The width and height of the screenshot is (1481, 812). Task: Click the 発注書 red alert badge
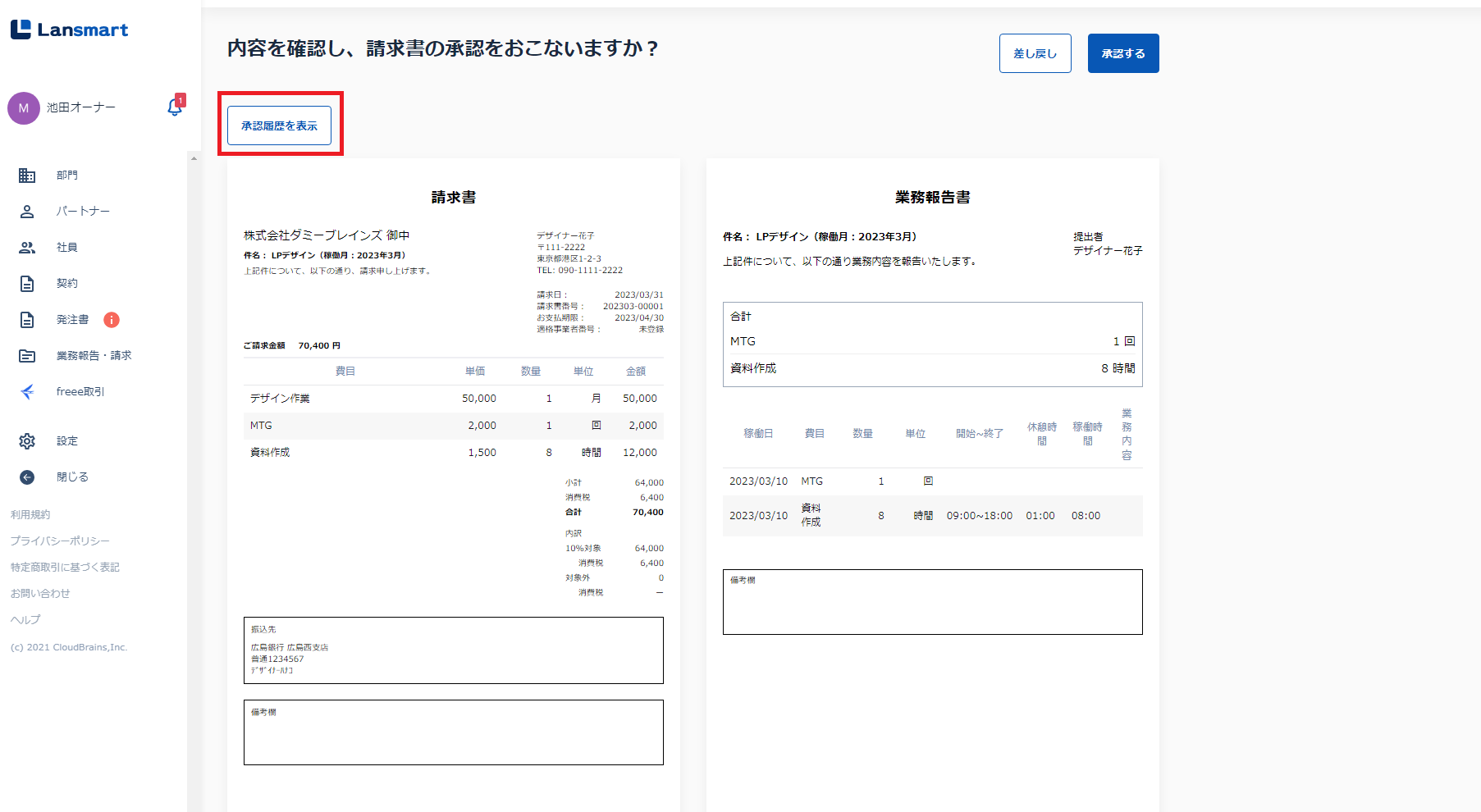(112, 320)
